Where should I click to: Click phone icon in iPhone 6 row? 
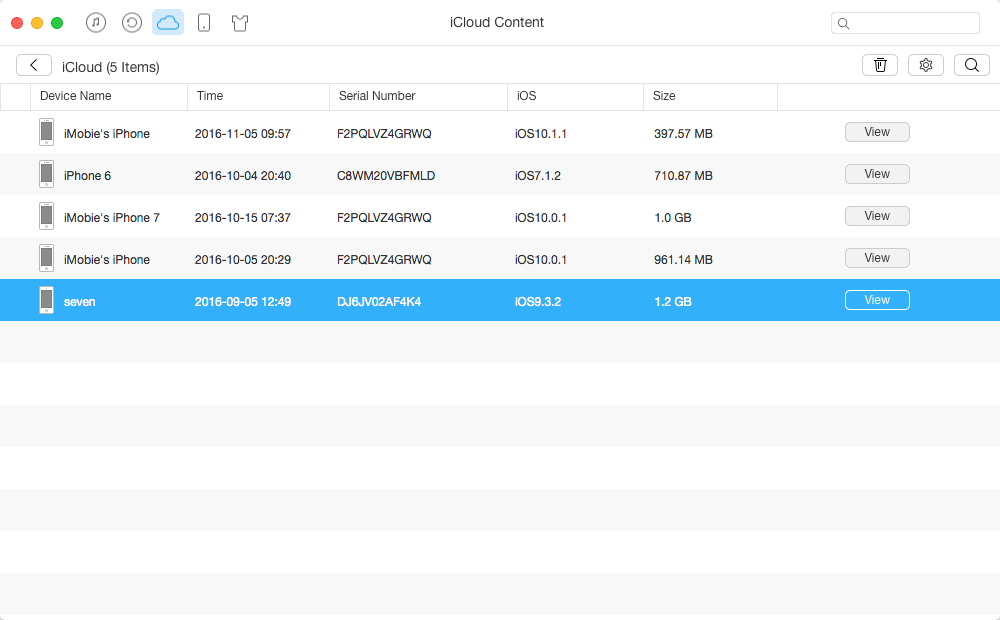pyautogui.click(x=47, y=174)
